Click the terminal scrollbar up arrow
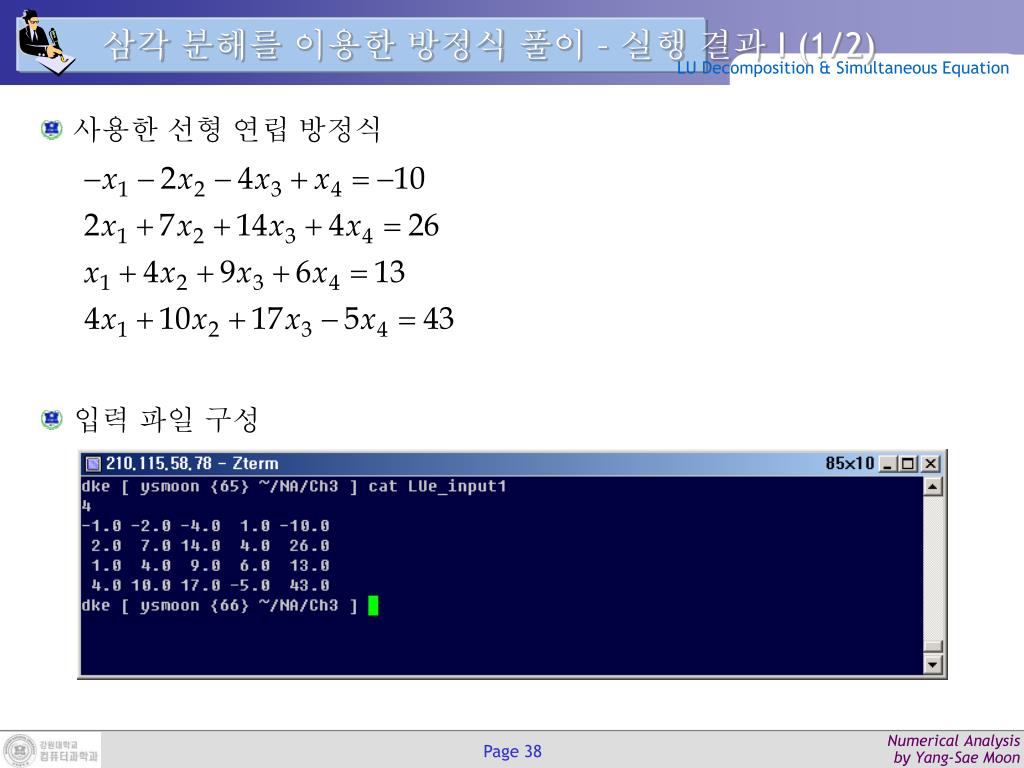 (933, 487)
